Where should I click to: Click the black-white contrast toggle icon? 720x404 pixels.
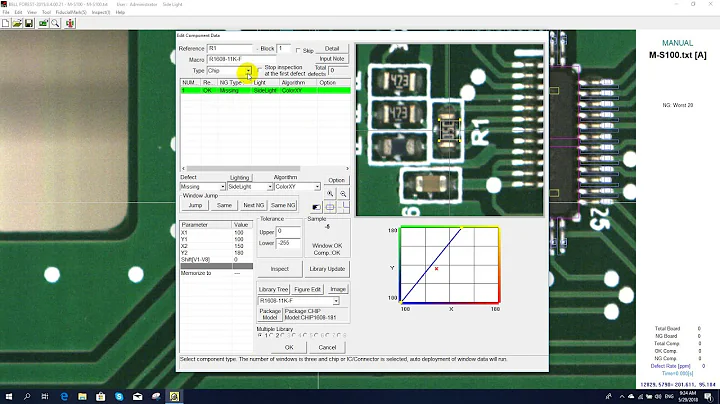click(x=316, y=208)
